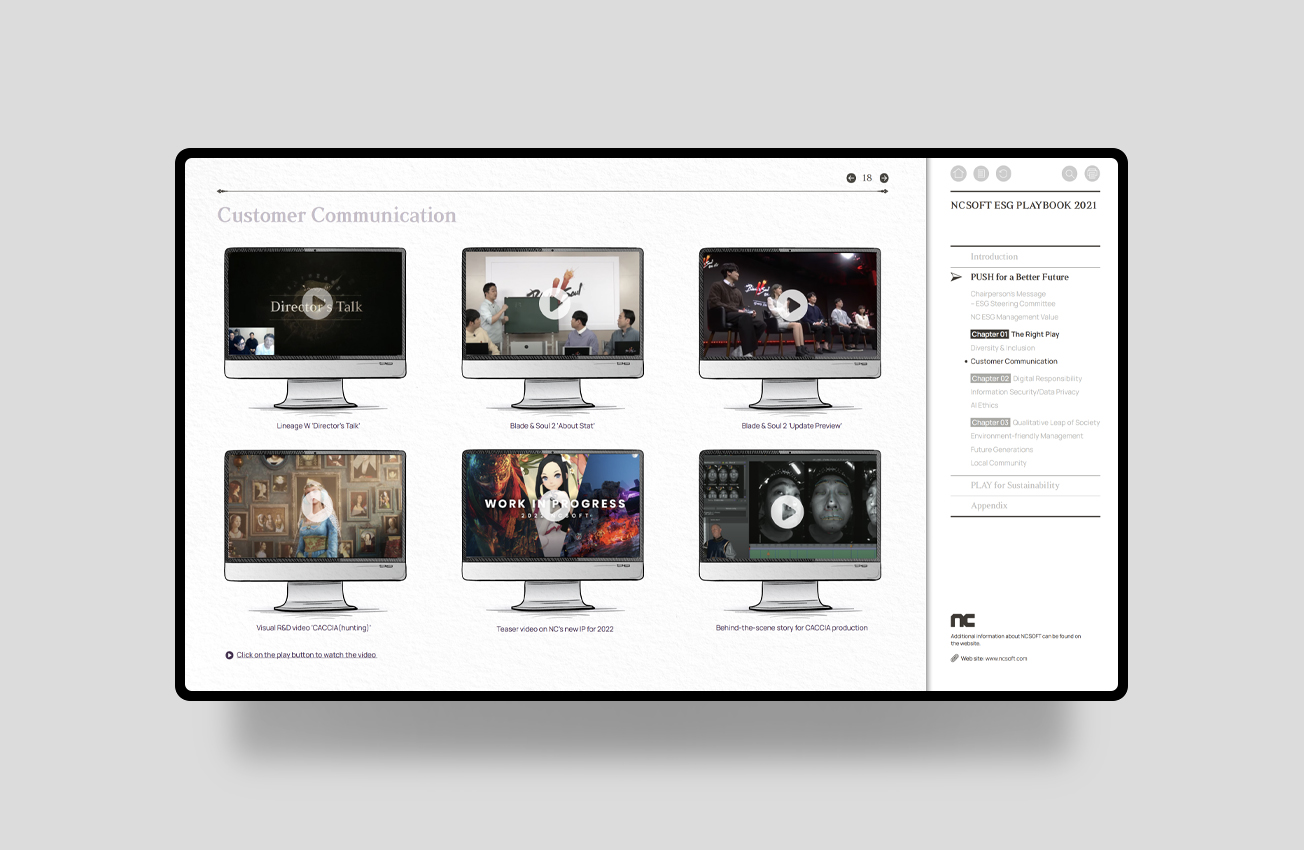
Task: Open 'Chapter 02 Digital Responsibility'
Action: (1026, 379)
